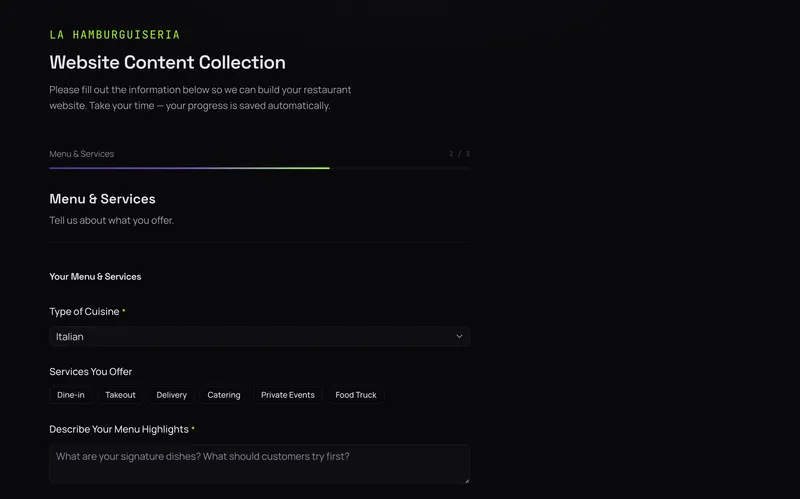
Task: Click the form progress bar
Action: [259, 168]
